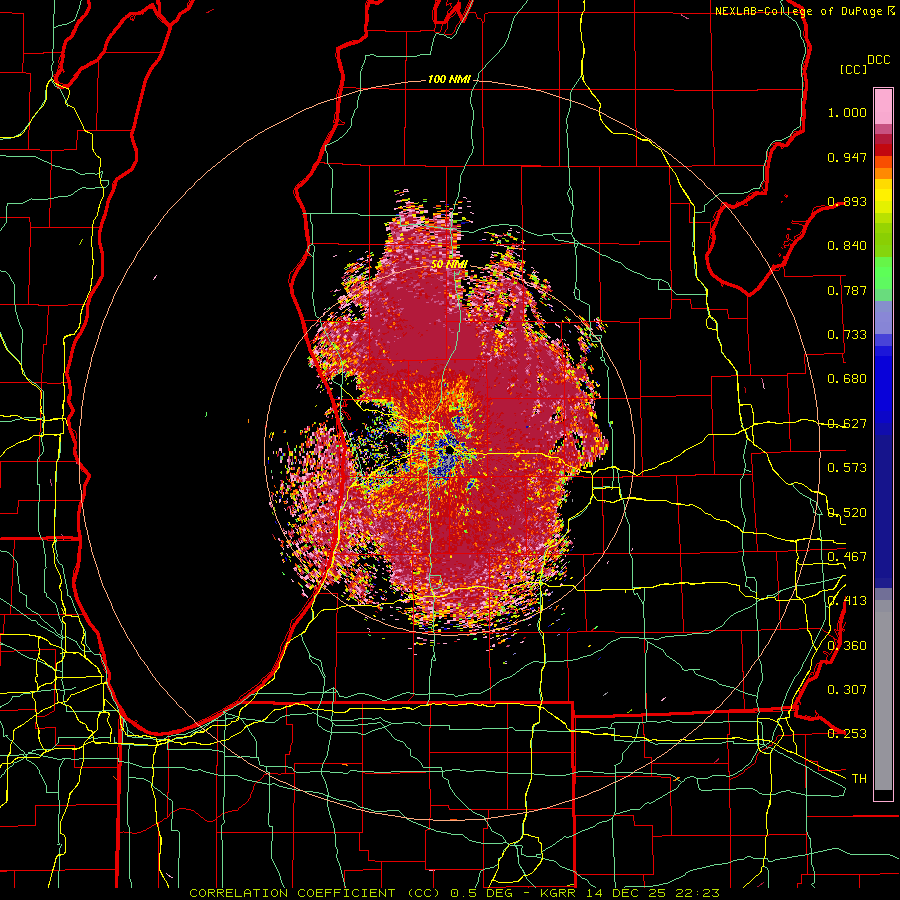The height and width of the screenshot is (900, 900).
Task: Select the 0.360 legend value
Action: point(847,646)
